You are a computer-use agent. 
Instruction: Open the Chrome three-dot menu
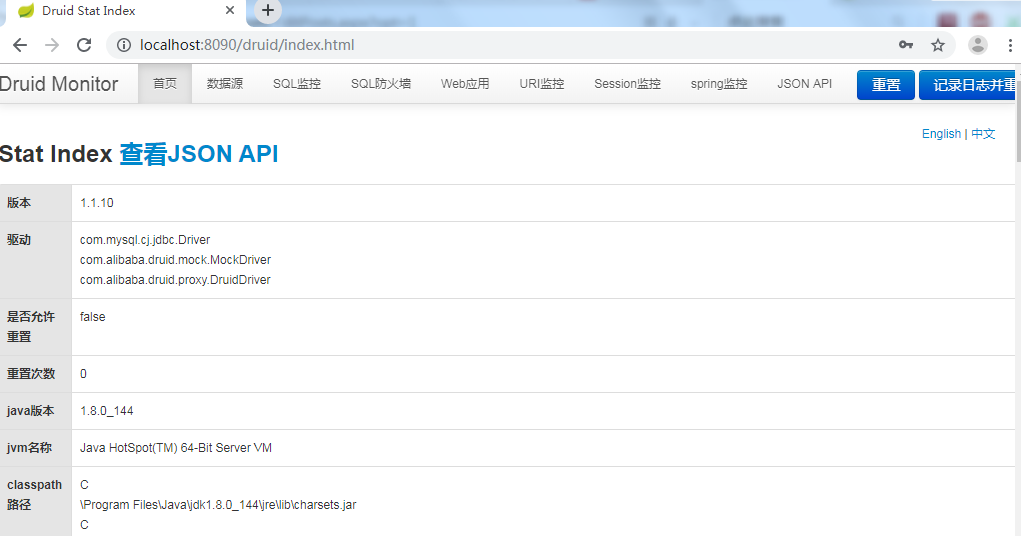coord(1010,45)
